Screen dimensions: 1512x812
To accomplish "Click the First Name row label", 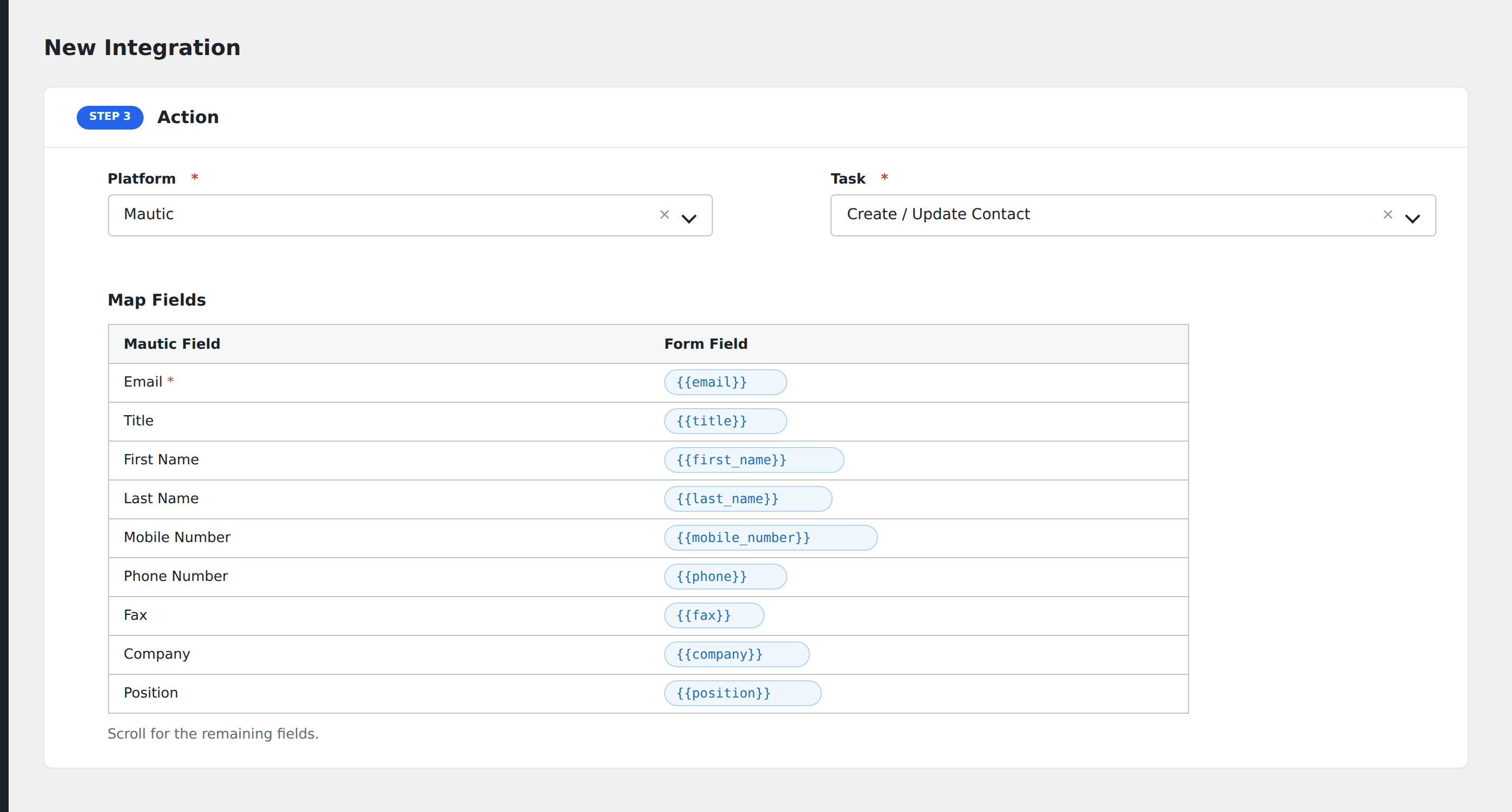I will click(161, 459).
